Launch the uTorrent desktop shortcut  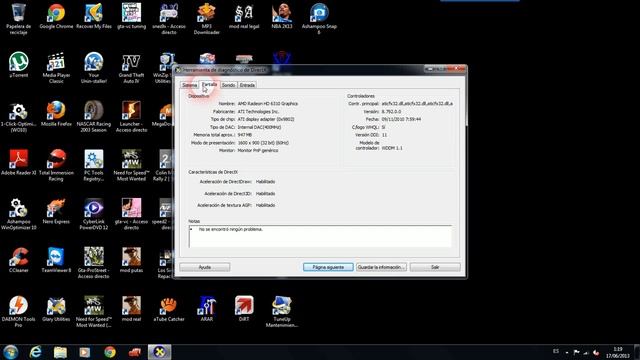click(x=18, y=64)
